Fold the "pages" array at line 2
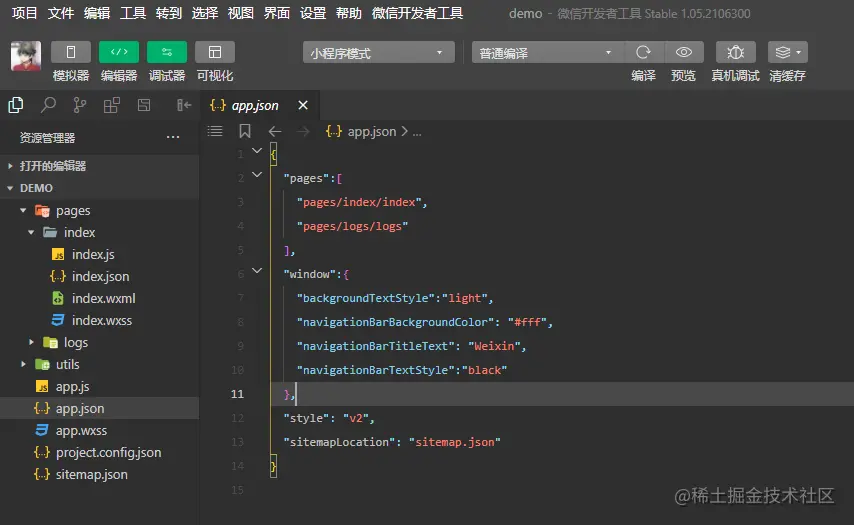 (x=257, y=174)
